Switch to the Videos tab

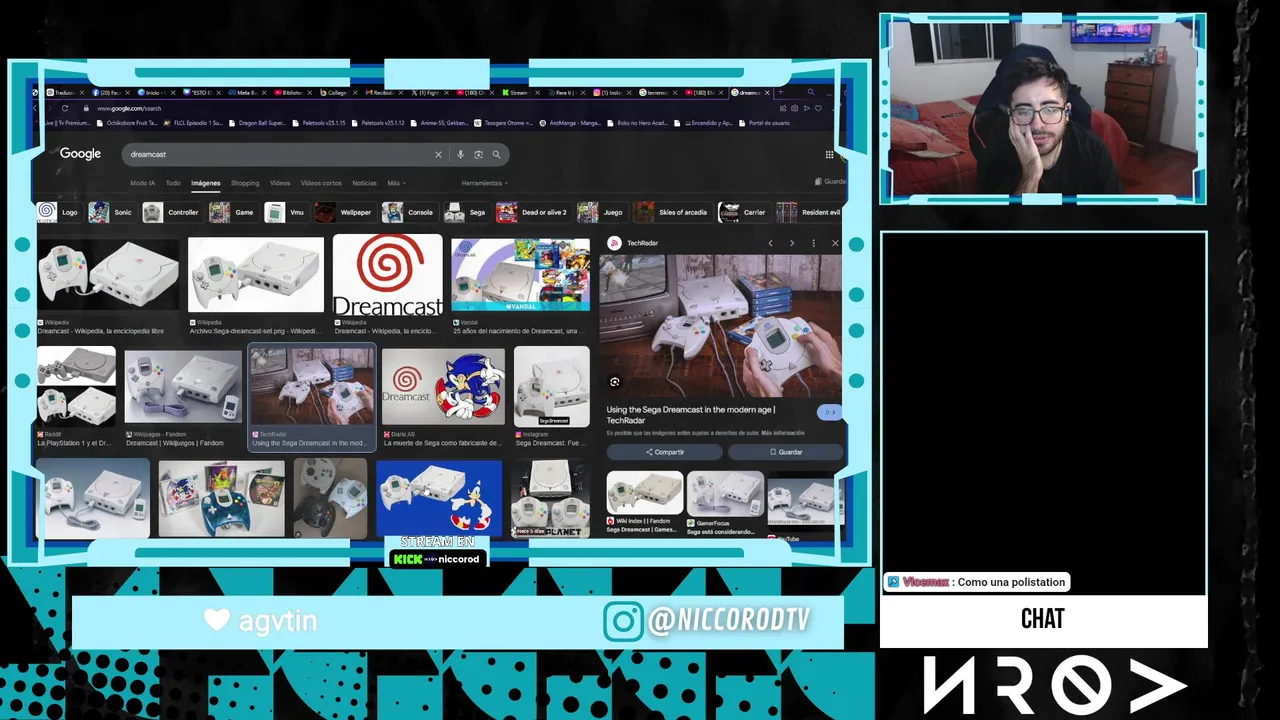point(280,183)
